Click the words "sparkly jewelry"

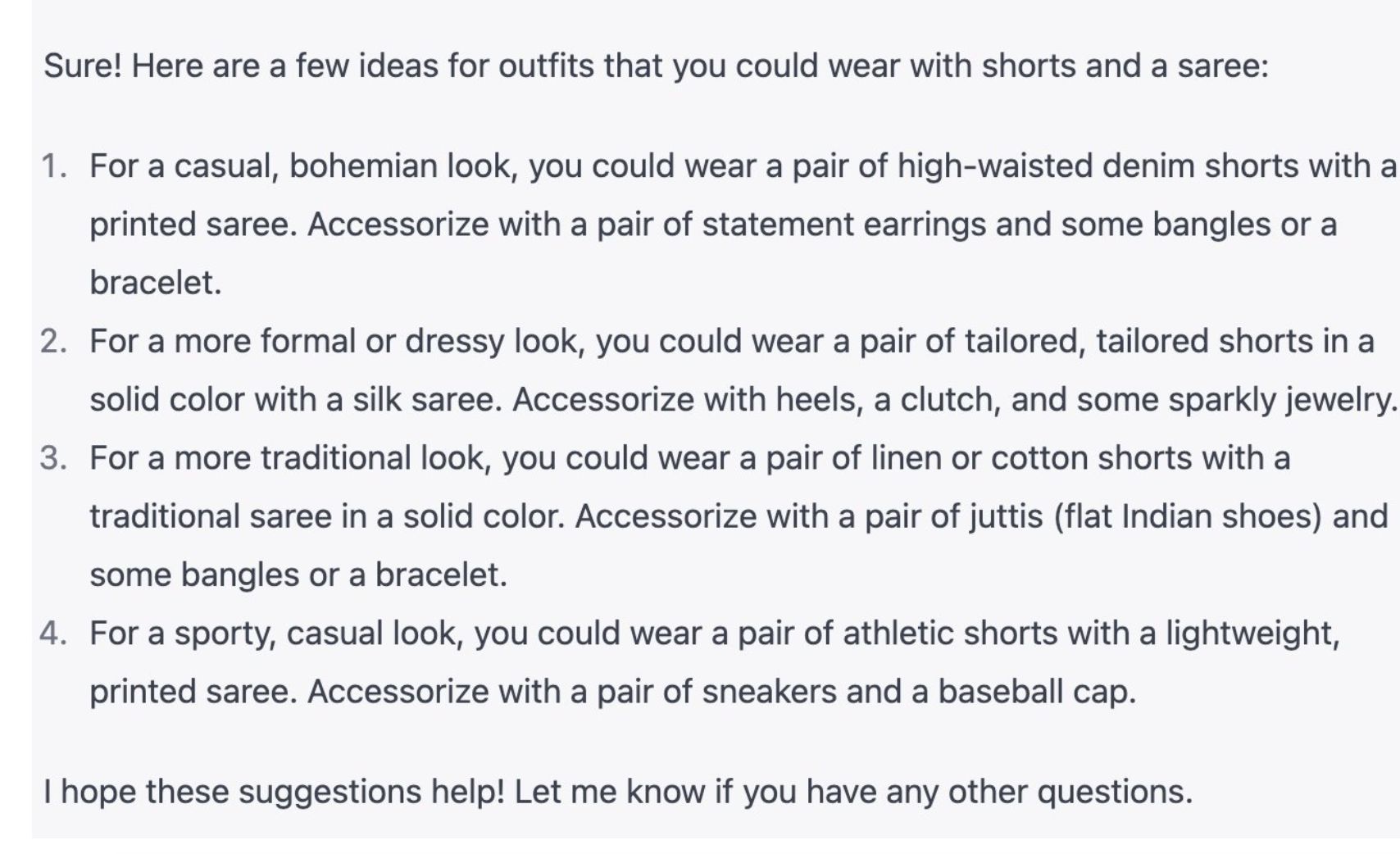[x=1280, y=400]
